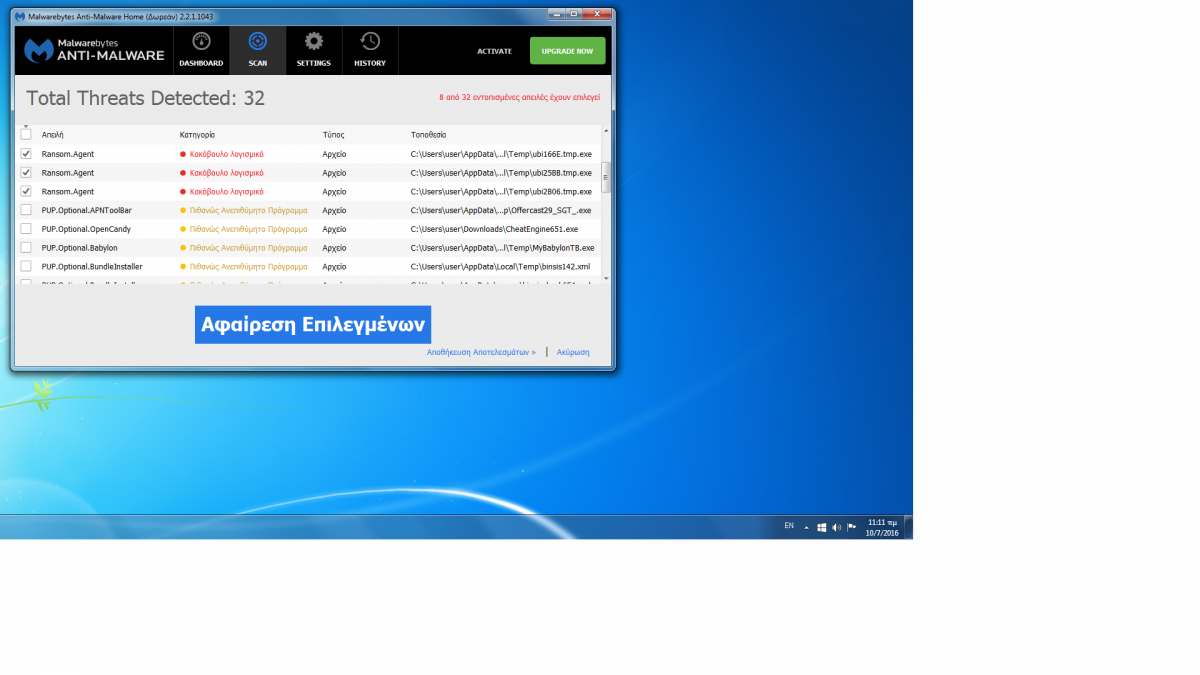This screenshot has height=675, width=1200.
Task: Show hidden tray icons arrow
Action: pyautogui.click(x=807, y=526)
